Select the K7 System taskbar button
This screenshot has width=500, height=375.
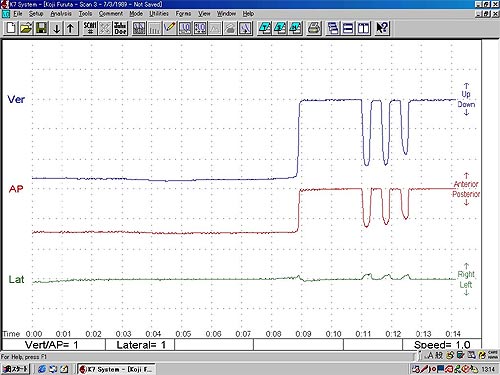click(x=116, y=369)
